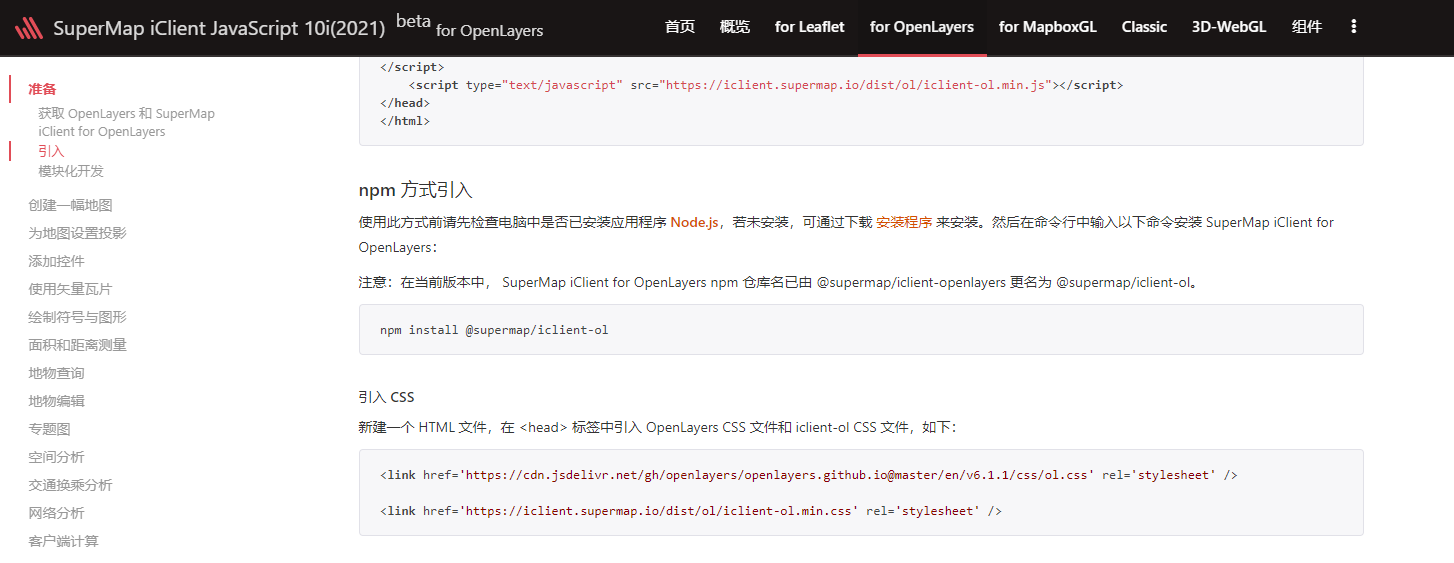Expand 添加控件 in sidebar
Viewport: 1454px width, 563px height.
(57, 261)
